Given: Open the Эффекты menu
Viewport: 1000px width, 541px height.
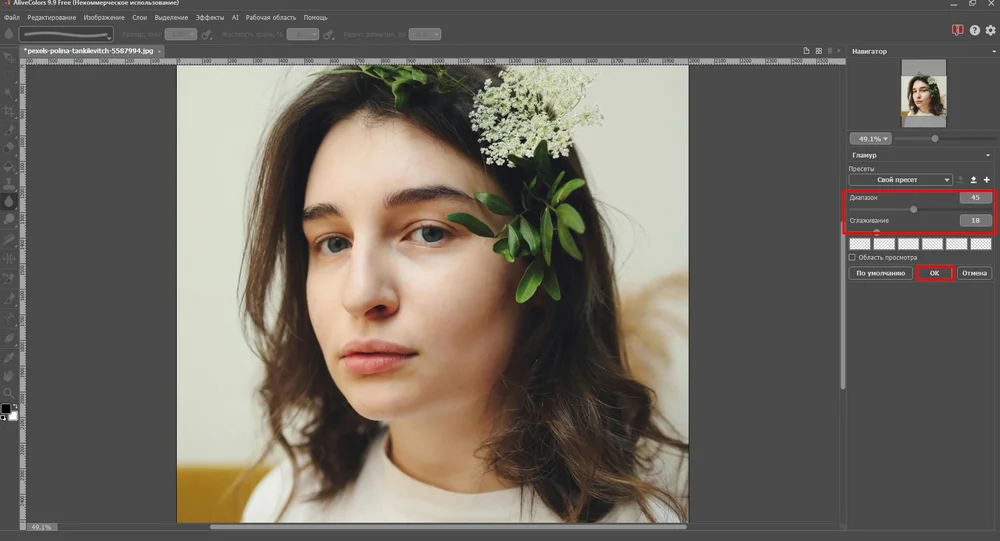Looking at the screenshot, I should click(x=210, y=18).
